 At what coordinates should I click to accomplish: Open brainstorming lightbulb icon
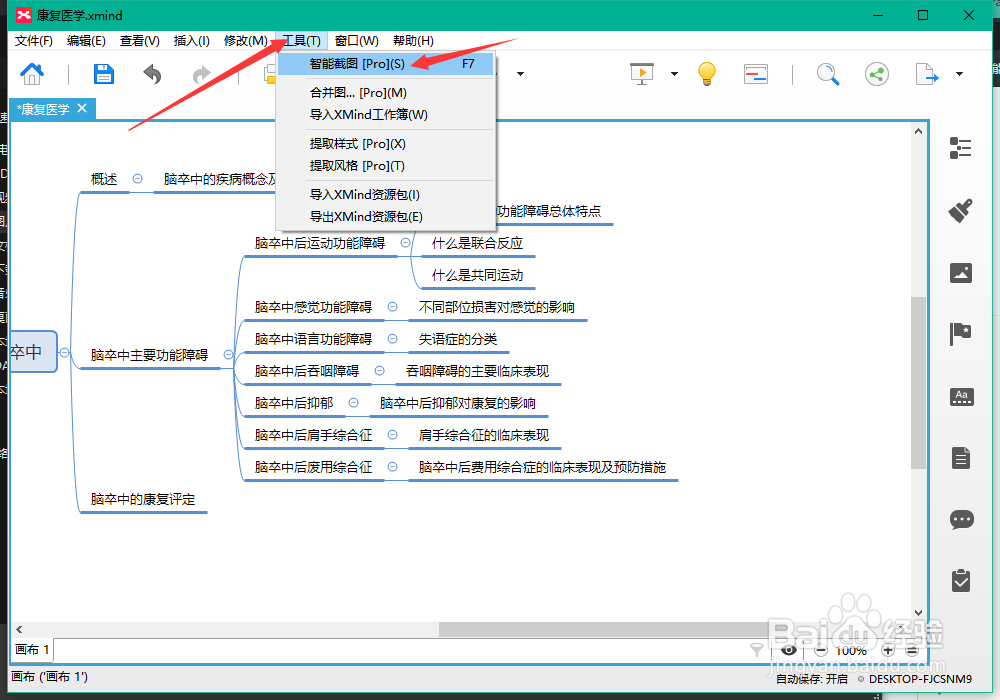pyautogui.click(x=707, y=74)
